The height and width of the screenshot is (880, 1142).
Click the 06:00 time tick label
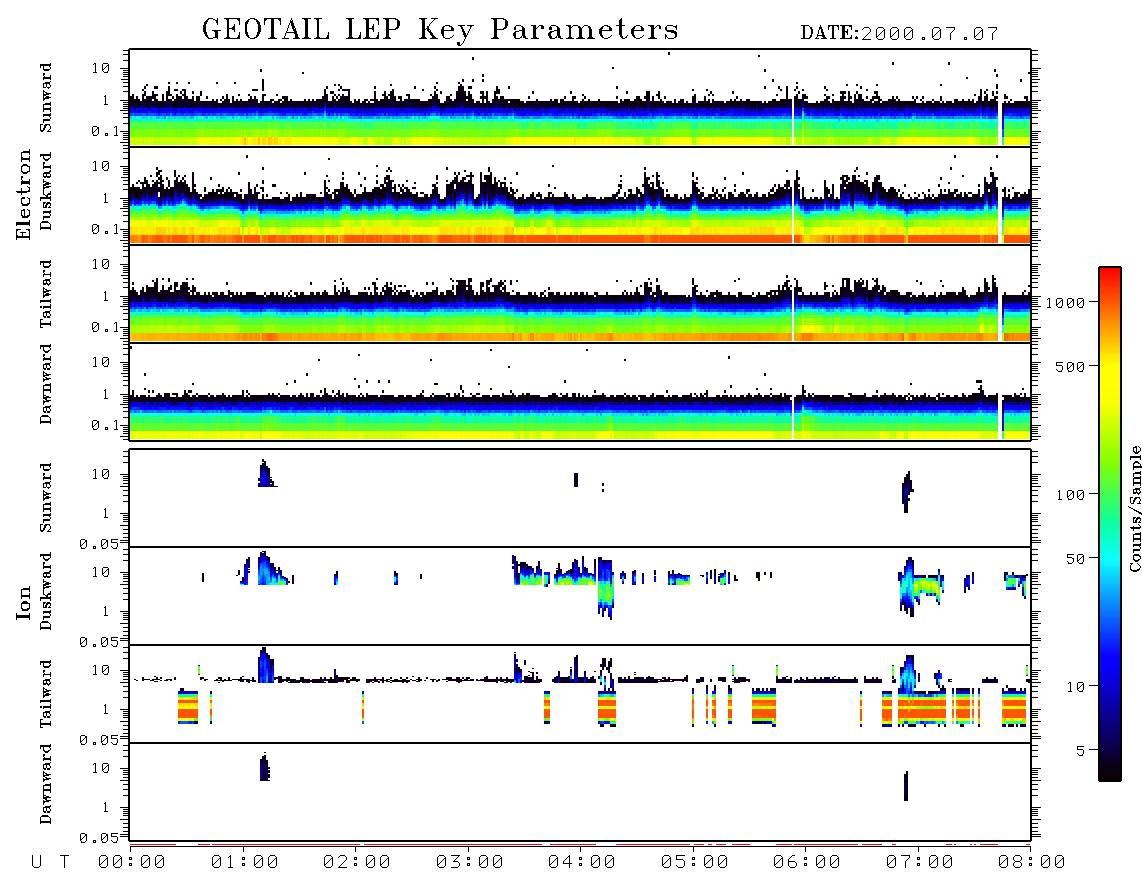point(807,863)
